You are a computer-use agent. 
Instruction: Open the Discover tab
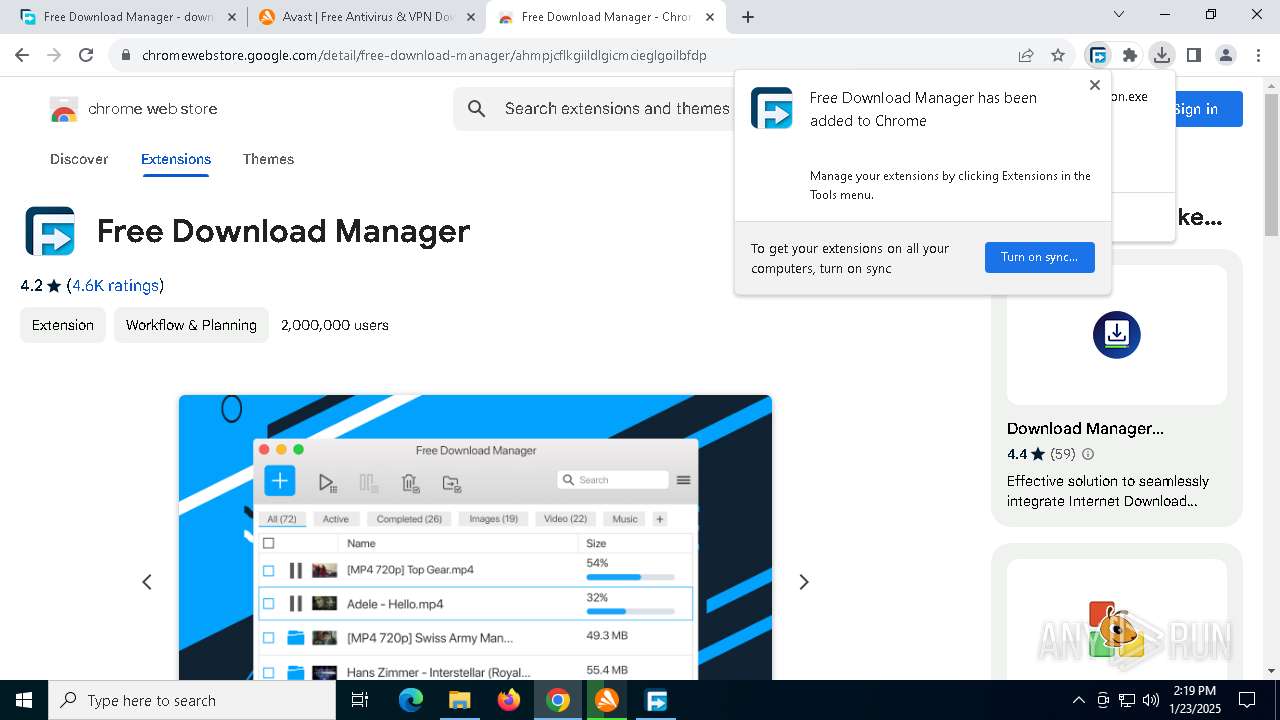point(79,159)
